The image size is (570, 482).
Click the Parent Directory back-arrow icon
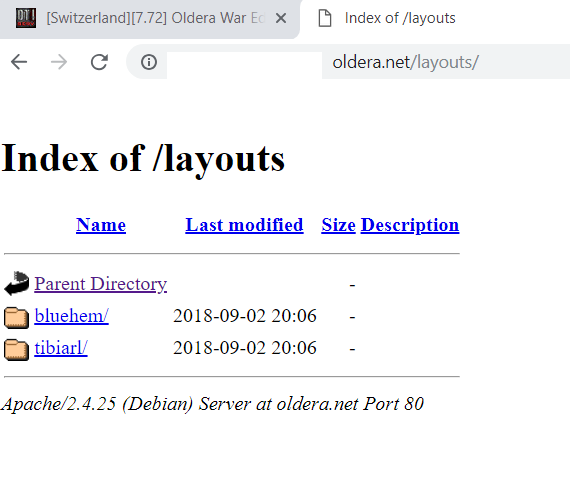(16, 283)
